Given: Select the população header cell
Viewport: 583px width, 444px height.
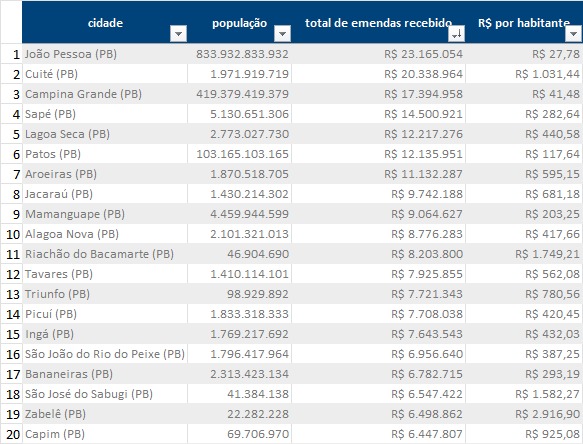Looking at the screenshot, I should 239,22.
